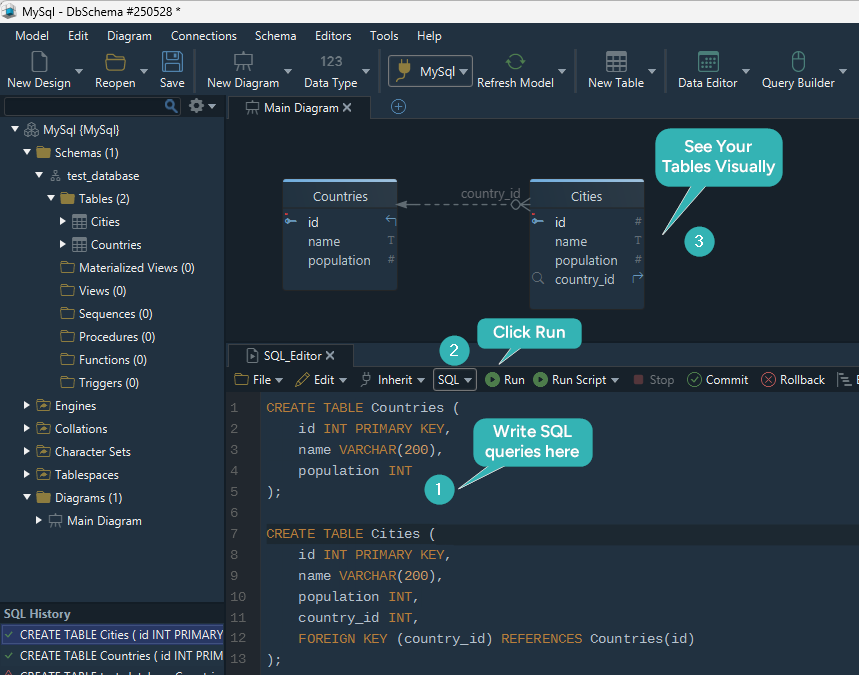
Task: Open the Diagram menu
Action: click(x=129, y=36)
